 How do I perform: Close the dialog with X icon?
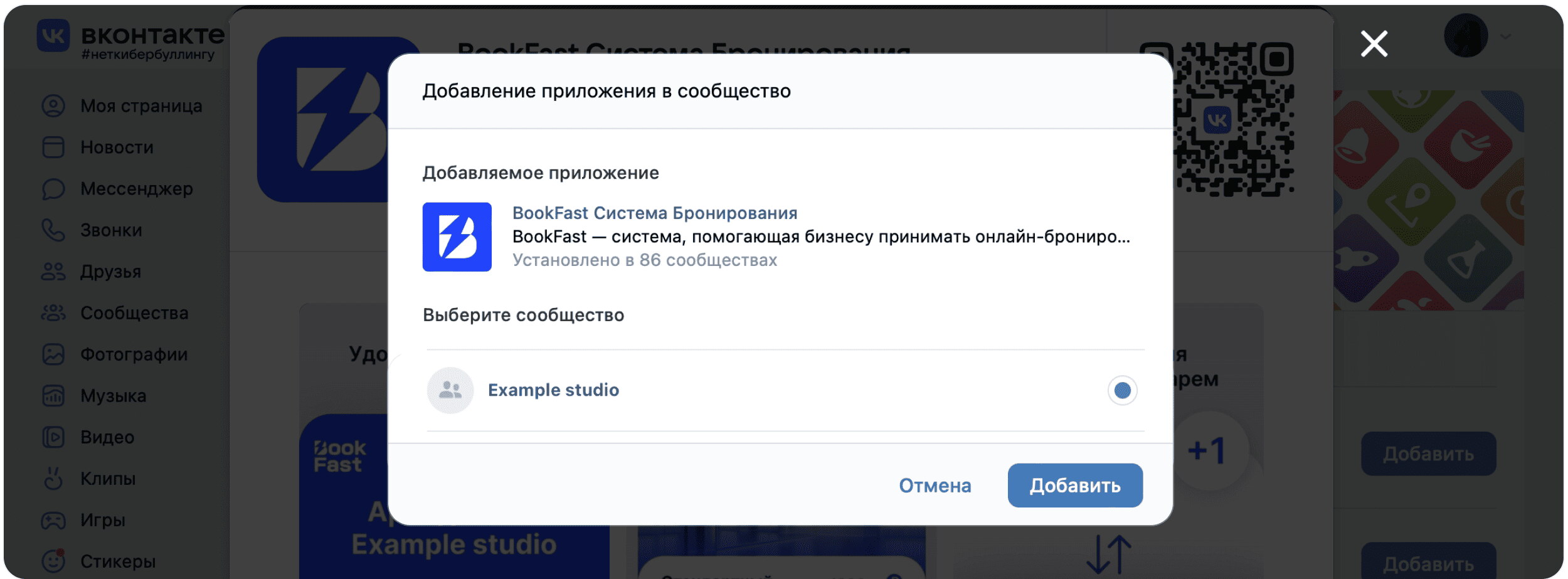1374,44
